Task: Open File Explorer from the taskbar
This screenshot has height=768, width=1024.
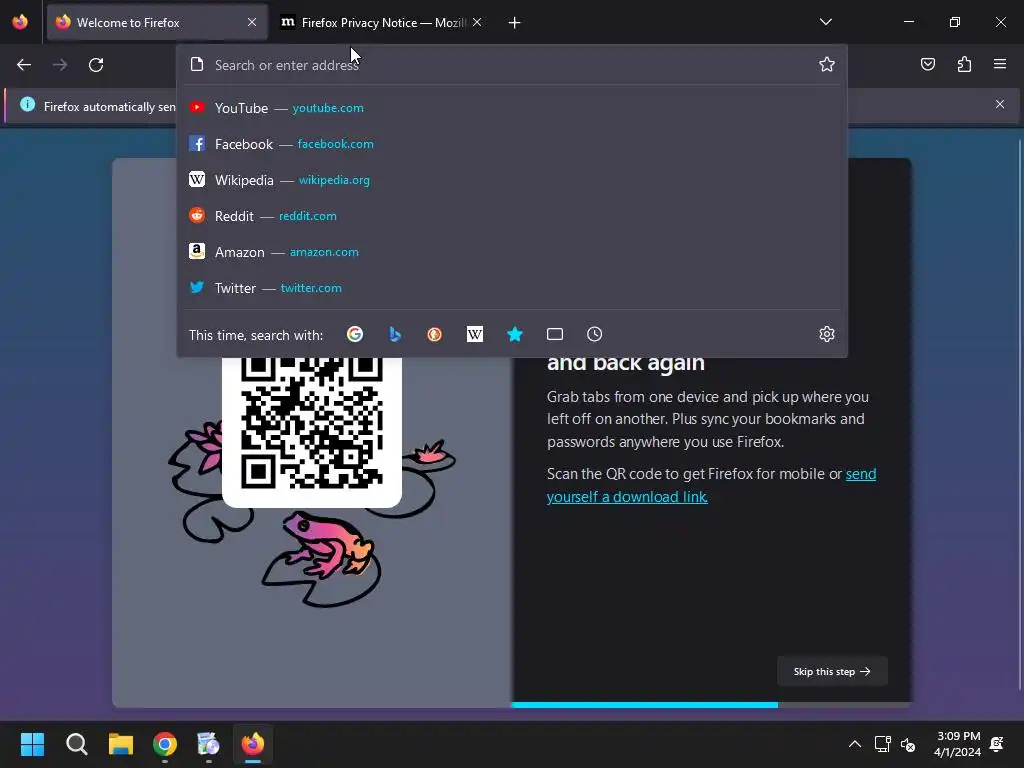Action: 121,744
